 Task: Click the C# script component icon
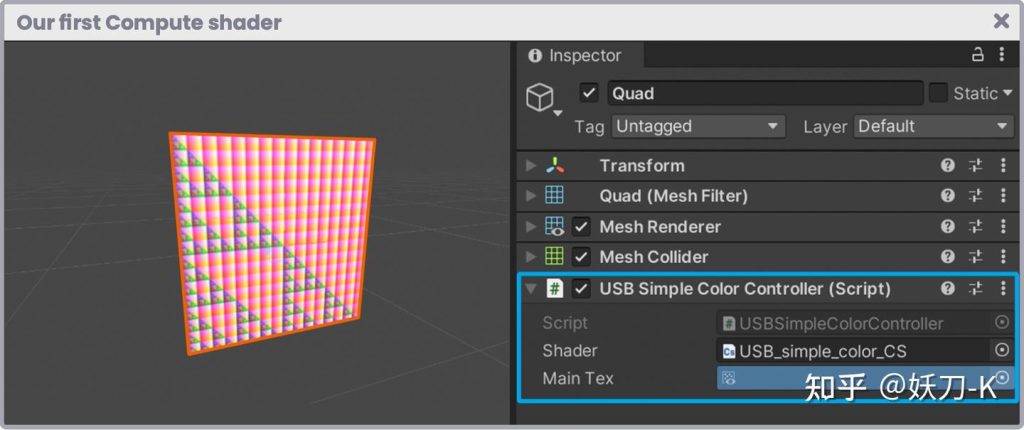(554, 288)
